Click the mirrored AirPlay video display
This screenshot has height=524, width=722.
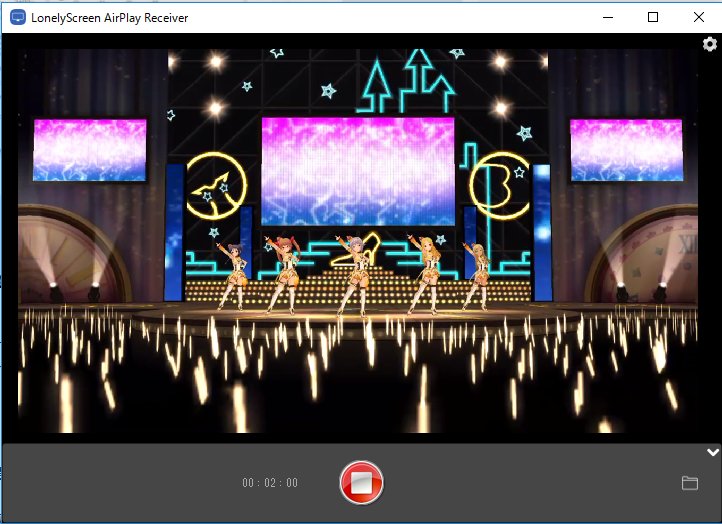[358, 241]
